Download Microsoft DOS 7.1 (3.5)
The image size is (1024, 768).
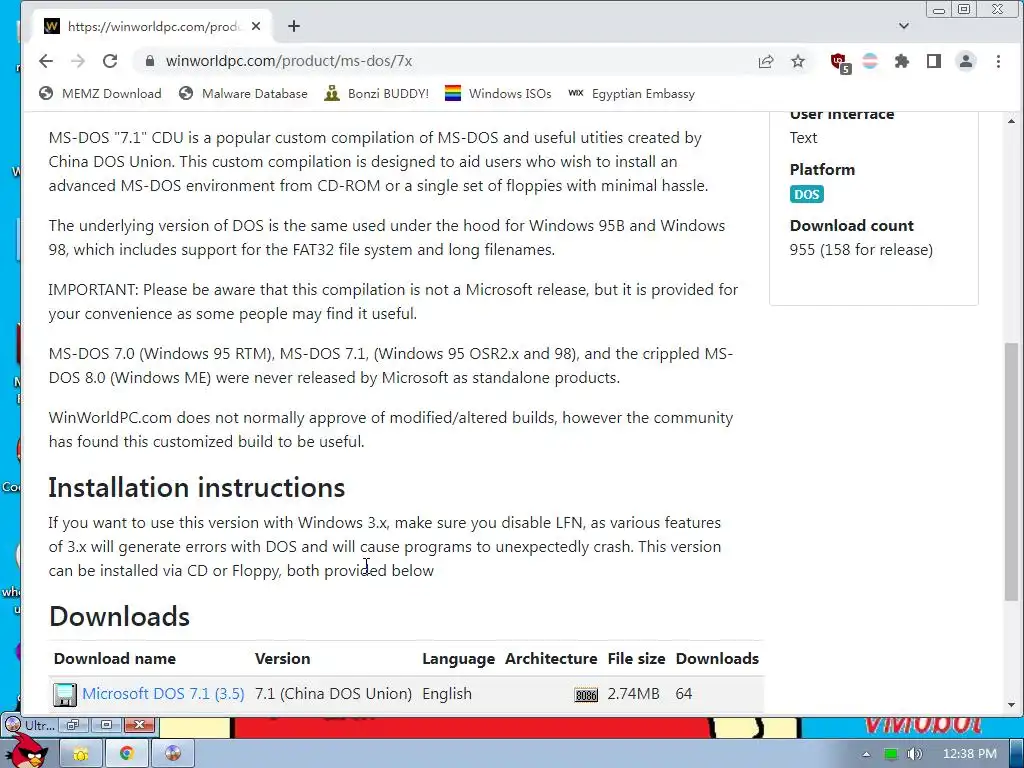coord(163,694)
